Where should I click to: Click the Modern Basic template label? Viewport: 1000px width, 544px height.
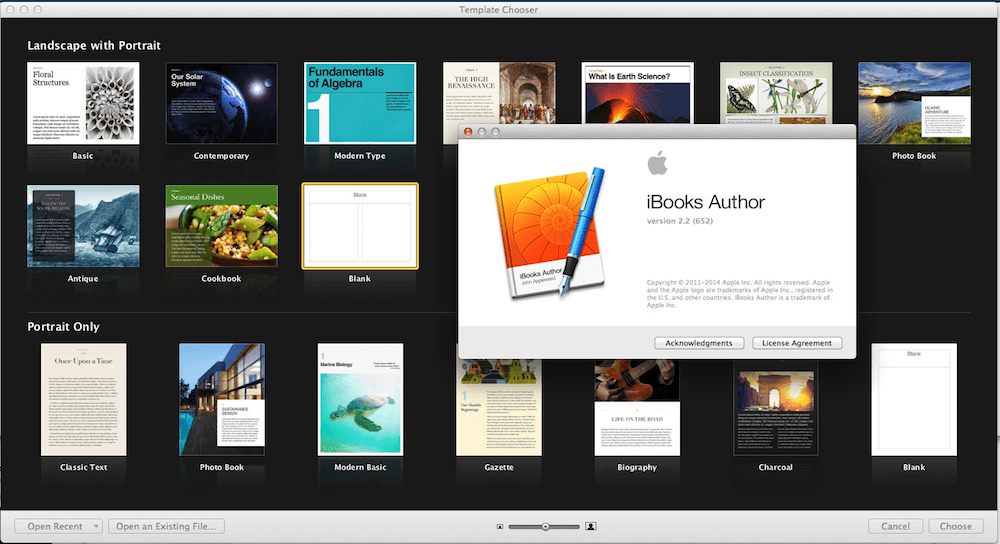point(360,467)
